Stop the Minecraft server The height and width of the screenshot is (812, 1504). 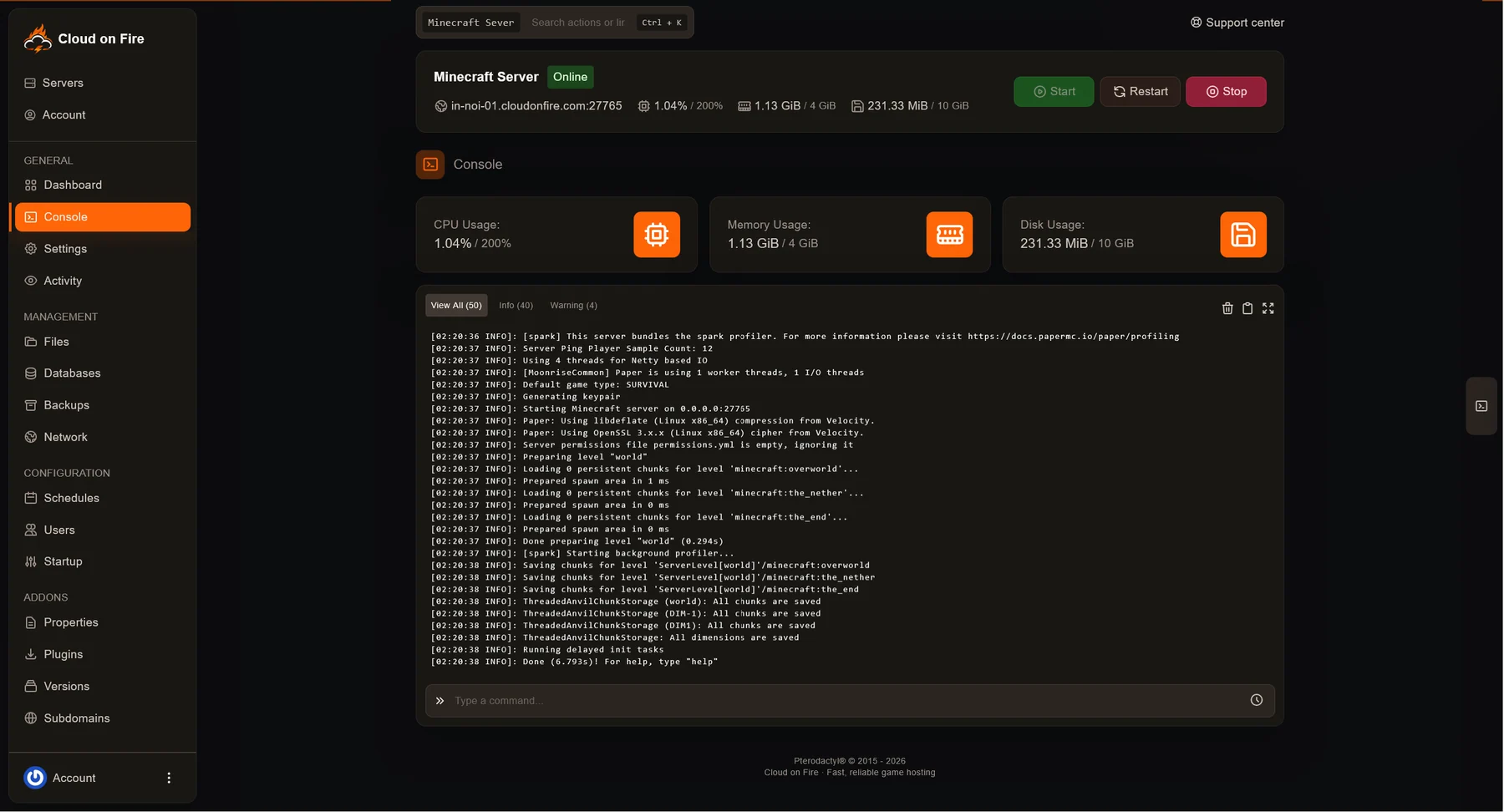[x=1227, y=92]
